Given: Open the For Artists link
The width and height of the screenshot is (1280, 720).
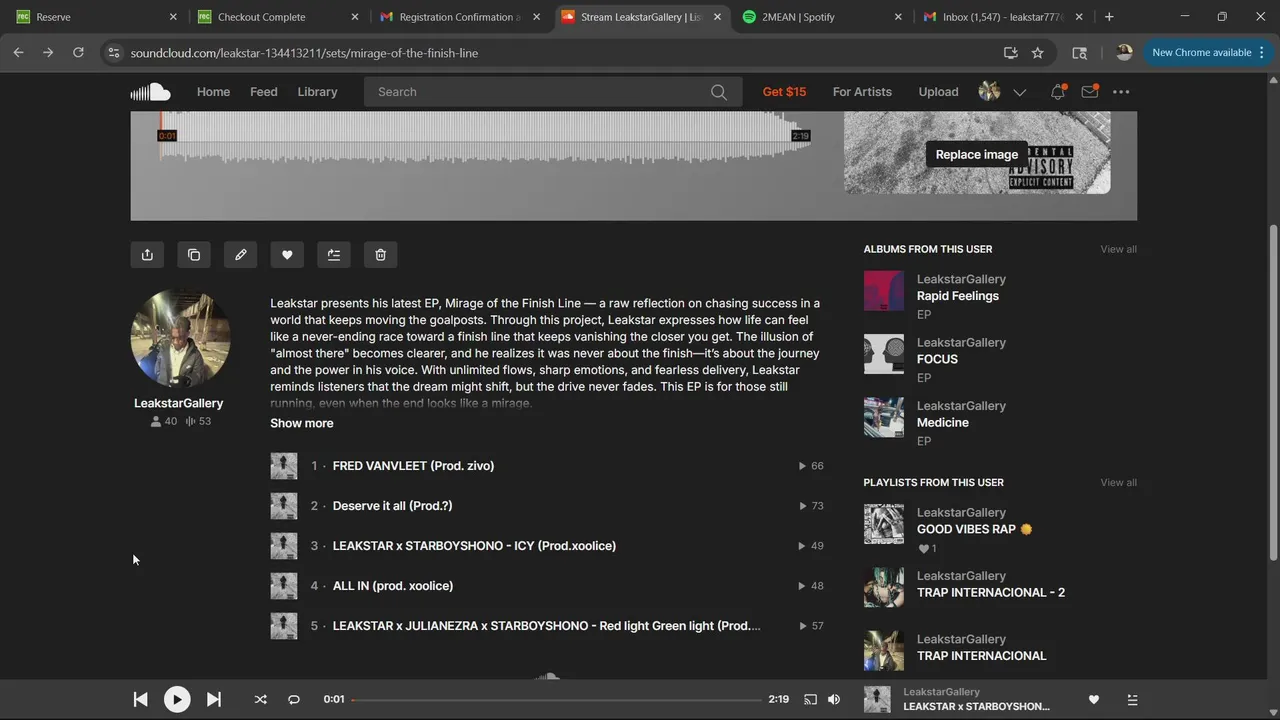Looking at the screenshot, I should pyautogui.click(x=862, y=92).
